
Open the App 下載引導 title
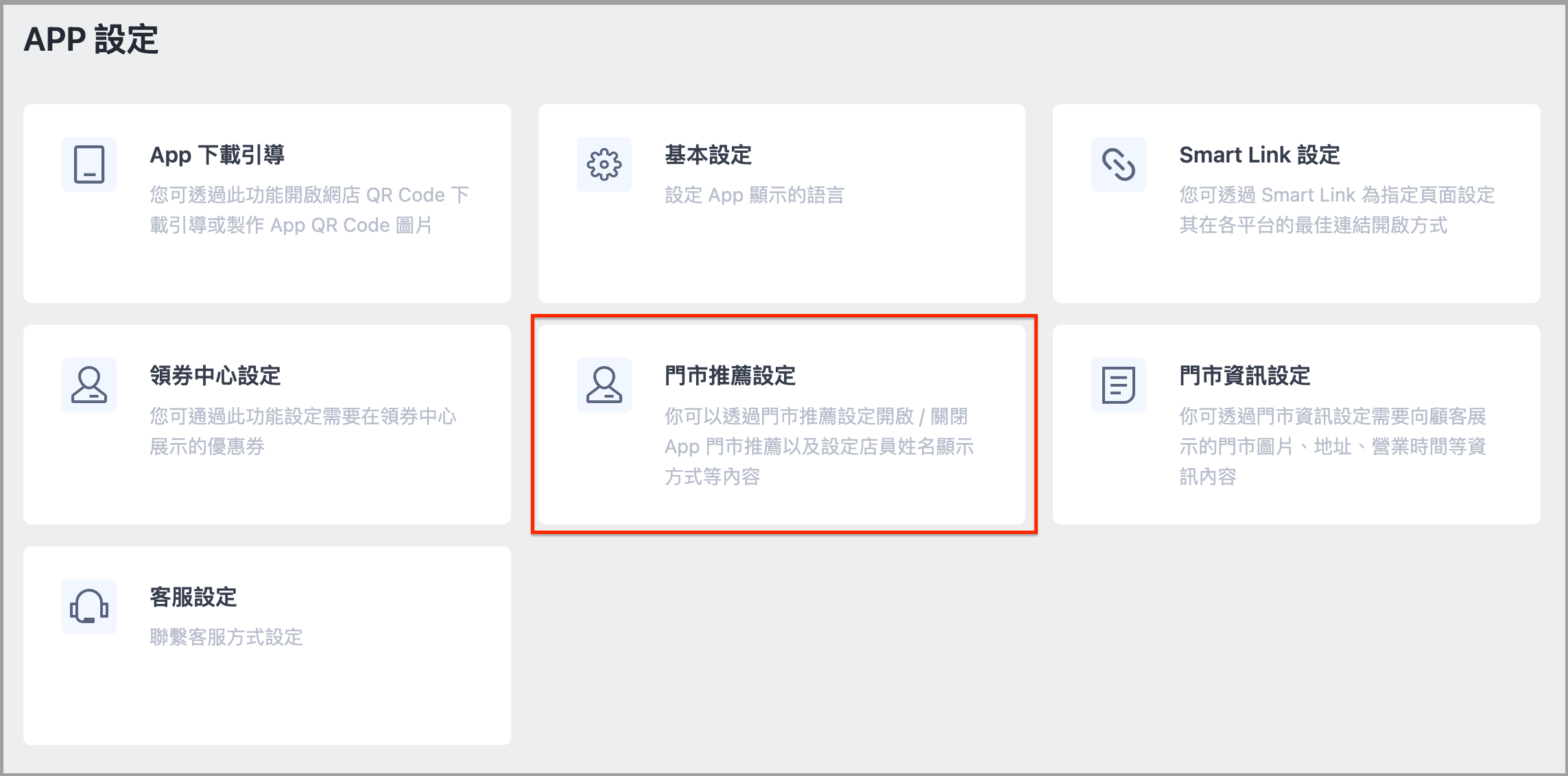217,155
